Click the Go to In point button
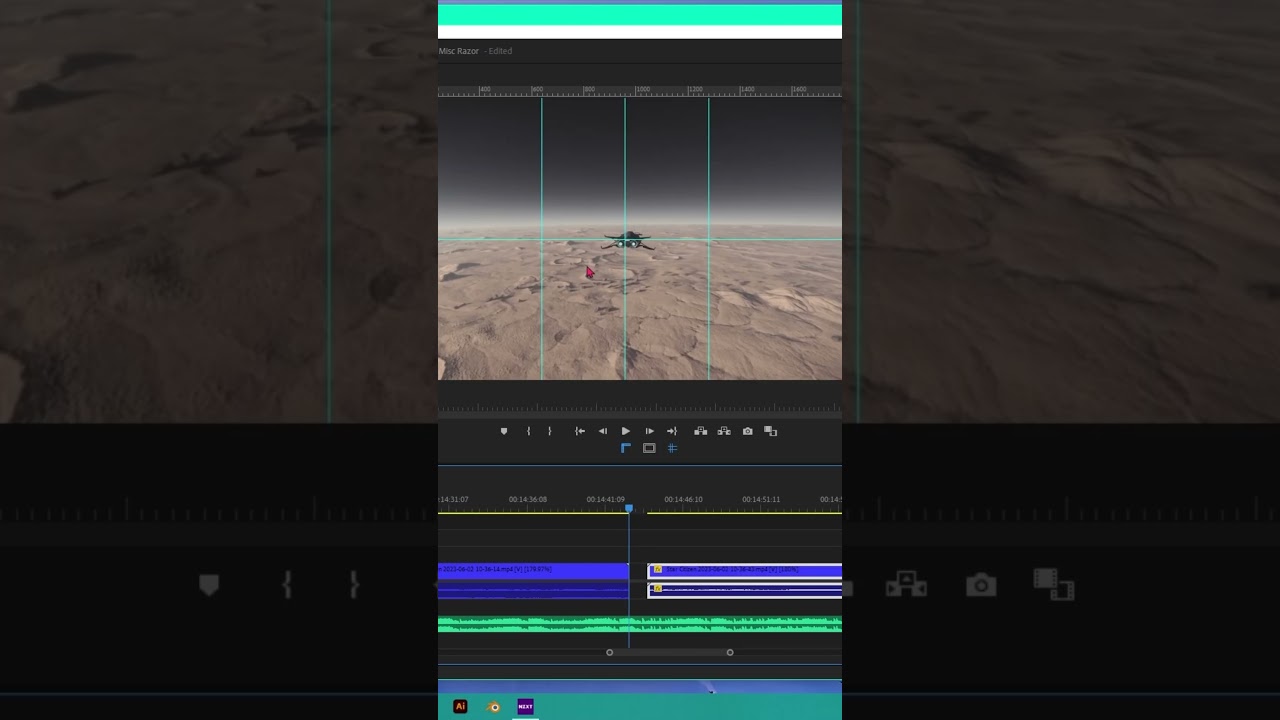 pyautogui.click(x=579, y=431)
